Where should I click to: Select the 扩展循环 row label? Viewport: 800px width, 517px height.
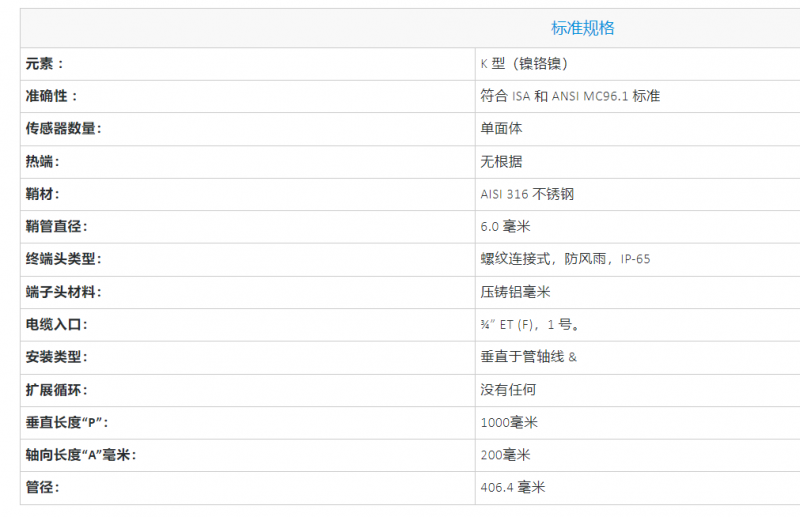point(58,390)
